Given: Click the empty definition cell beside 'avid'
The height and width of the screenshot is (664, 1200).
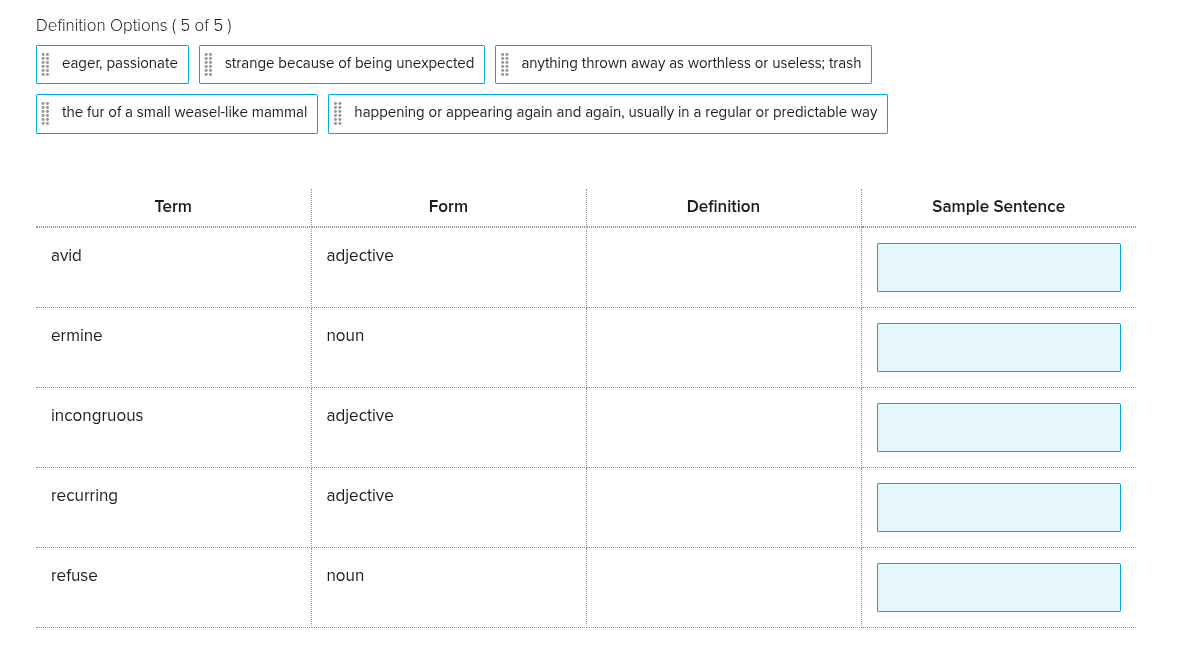Looking at the screenshot, I should pyautogui.click(x=723, y=267).
